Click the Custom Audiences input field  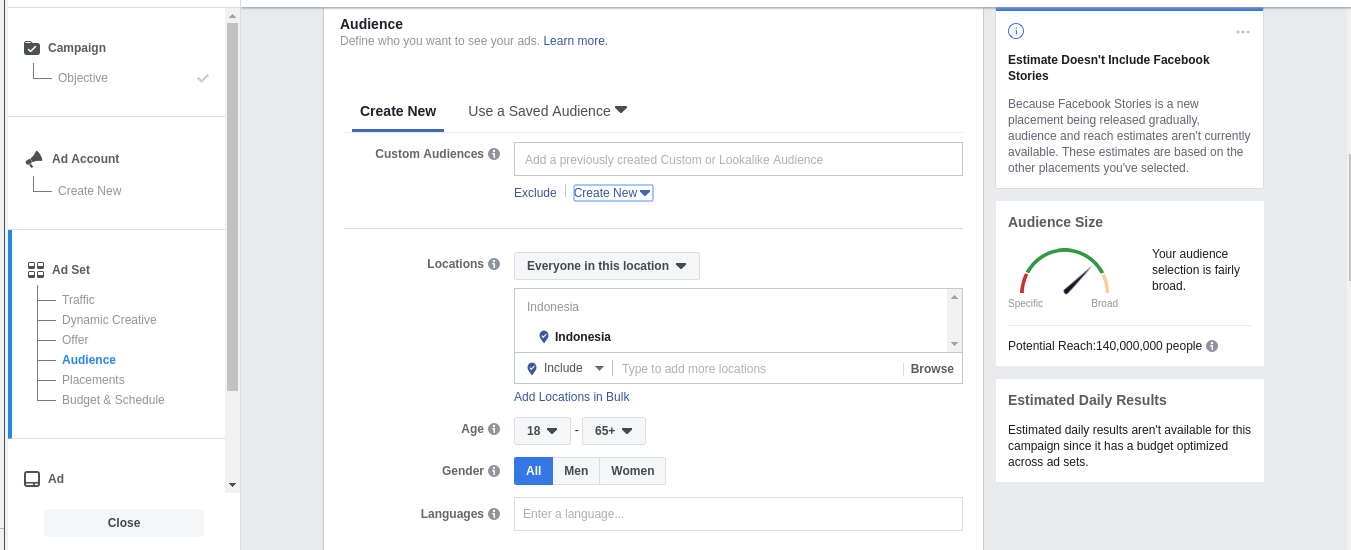click(x=738, y=159)
